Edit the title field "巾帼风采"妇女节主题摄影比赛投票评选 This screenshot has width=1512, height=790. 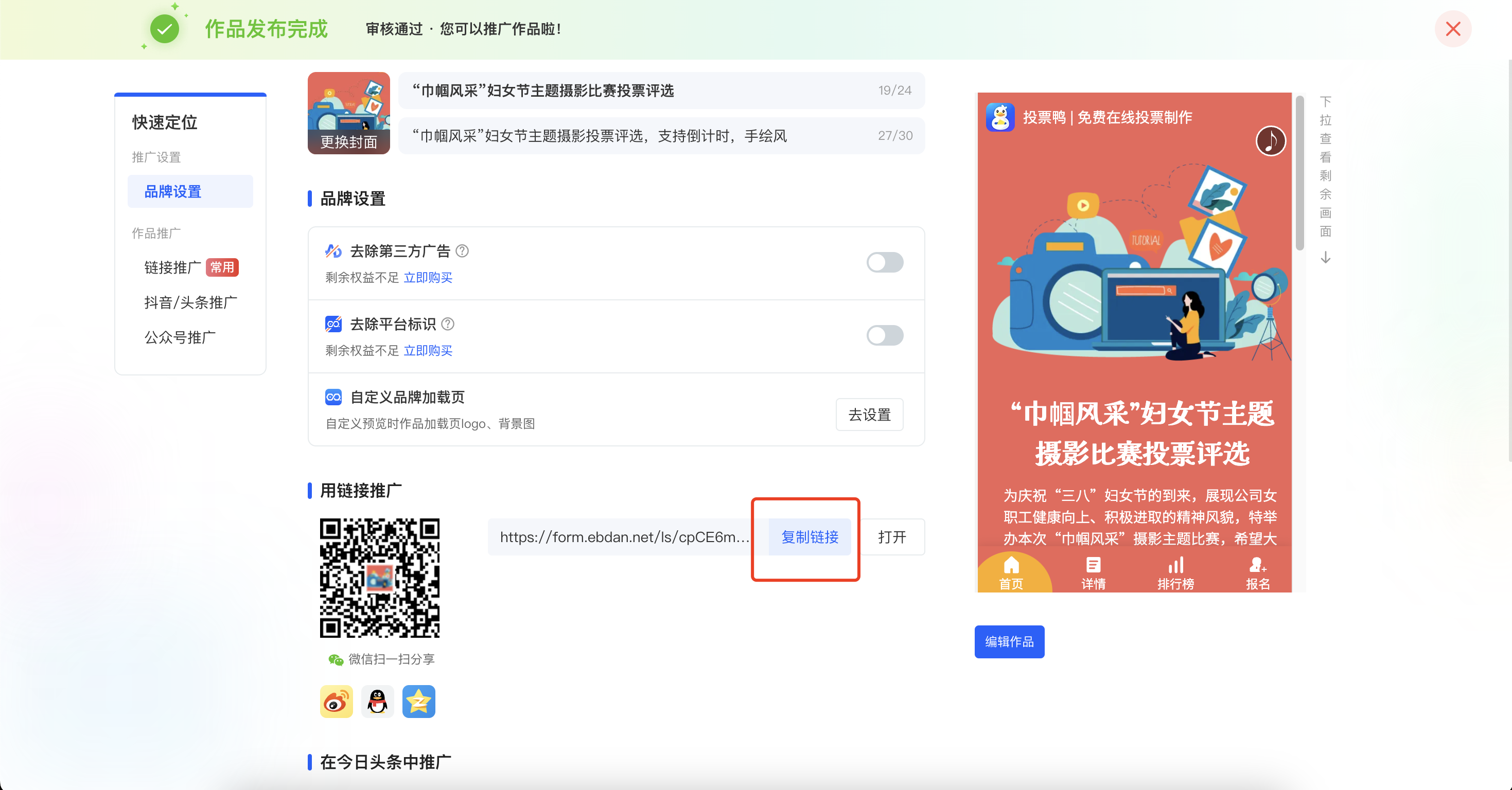coord(661,91)
